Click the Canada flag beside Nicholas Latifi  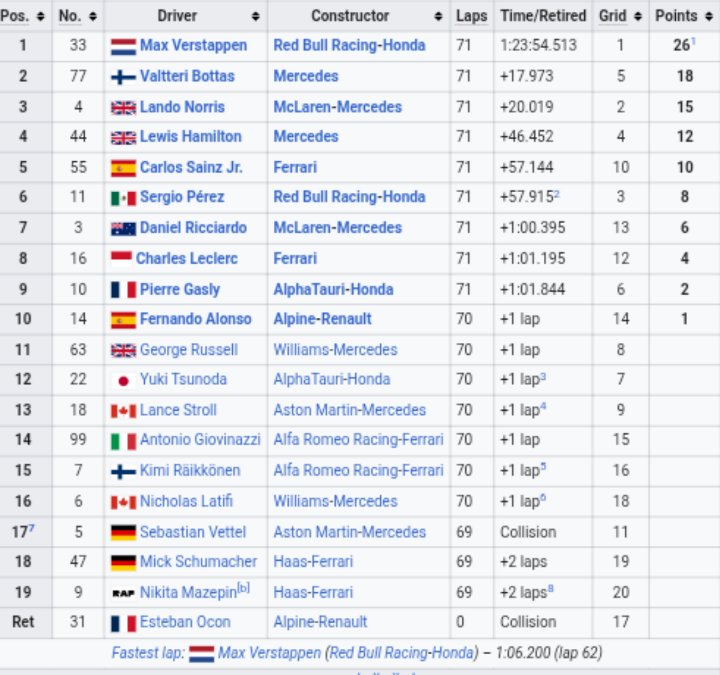(x=124, y=502)
